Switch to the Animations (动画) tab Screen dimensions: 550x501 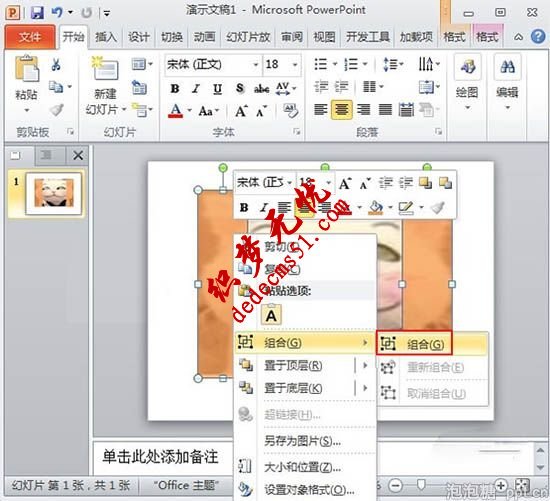pos(204,37)
